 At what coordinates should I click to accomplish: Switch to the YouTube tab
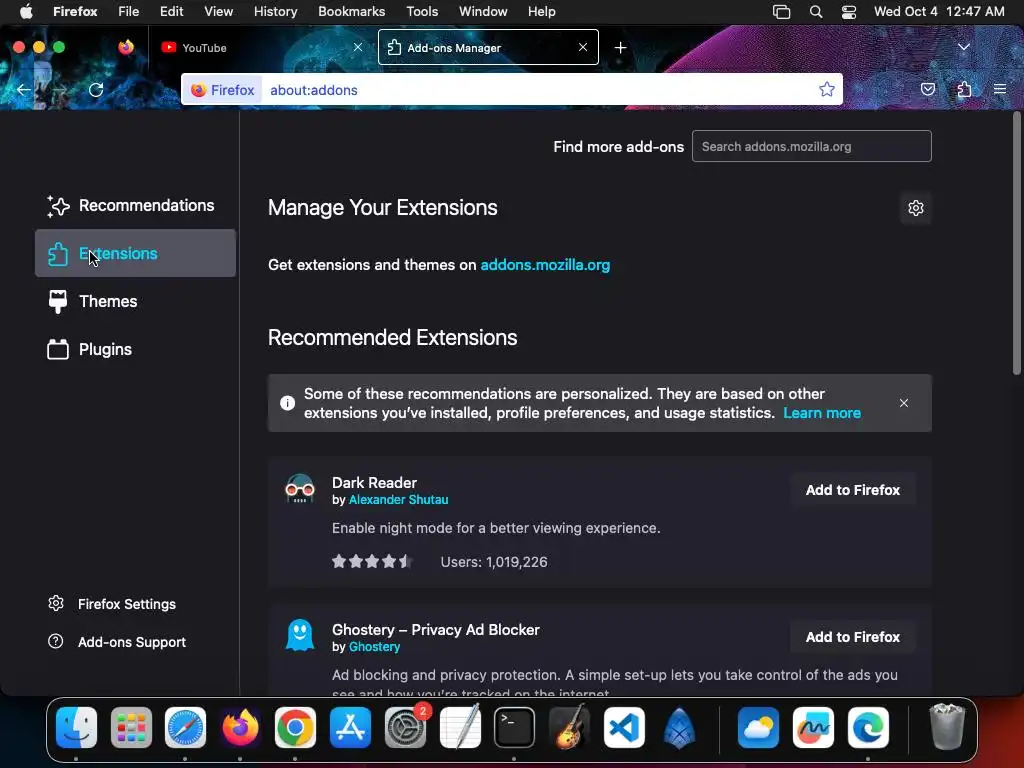click(261, 48)
